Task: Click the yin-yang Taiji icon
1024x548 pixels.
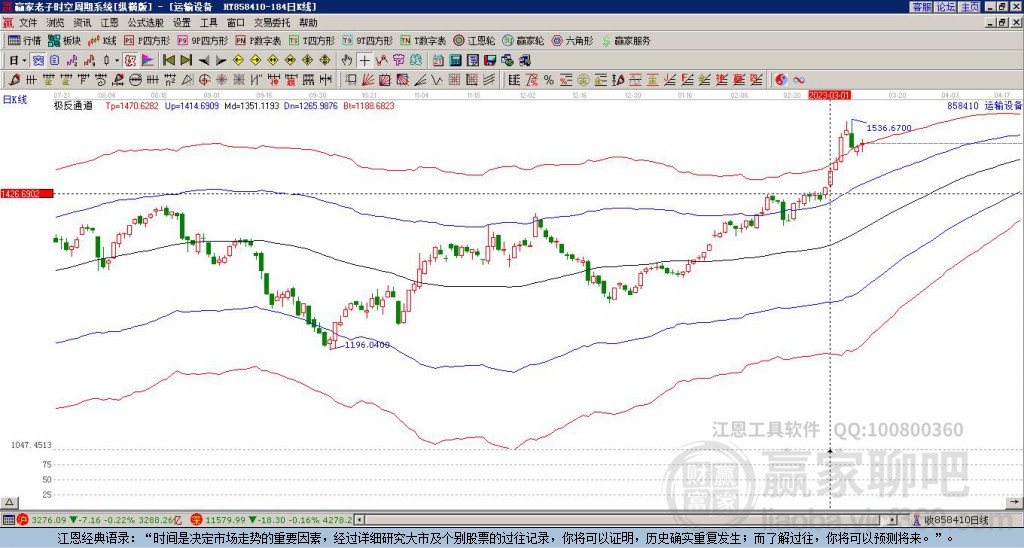Action: (781, 80)
